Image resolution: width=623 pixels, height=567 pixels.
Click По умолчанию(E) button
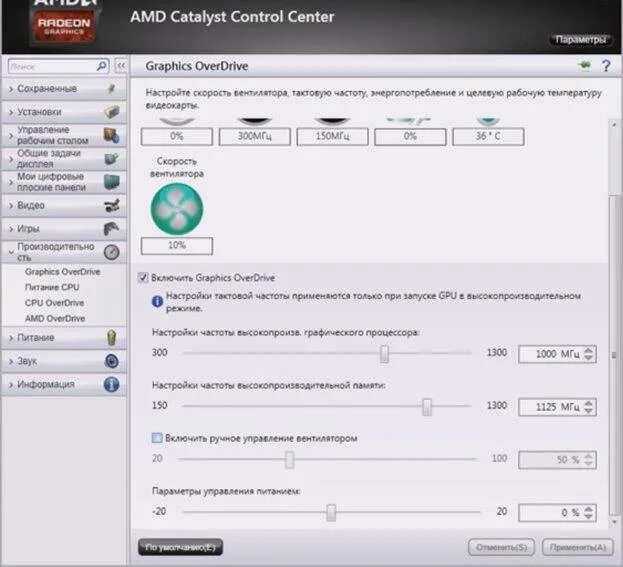pos(180,547)
